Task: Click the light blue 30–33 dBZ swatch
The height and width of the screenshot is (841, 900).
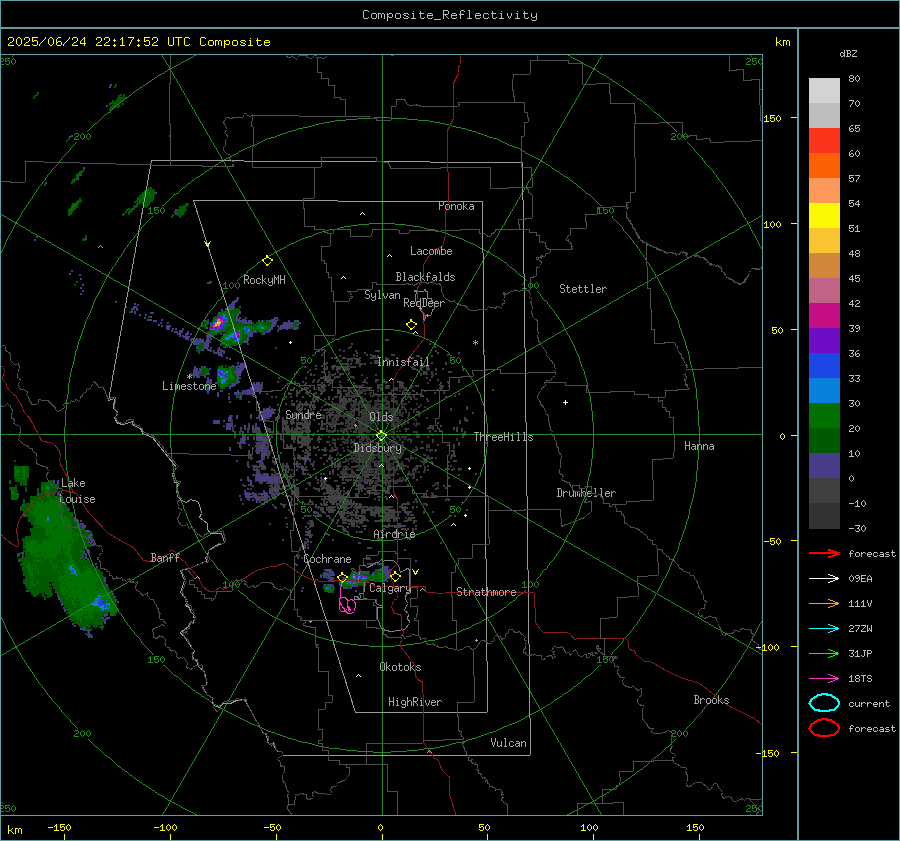Action: coord(824,391)
